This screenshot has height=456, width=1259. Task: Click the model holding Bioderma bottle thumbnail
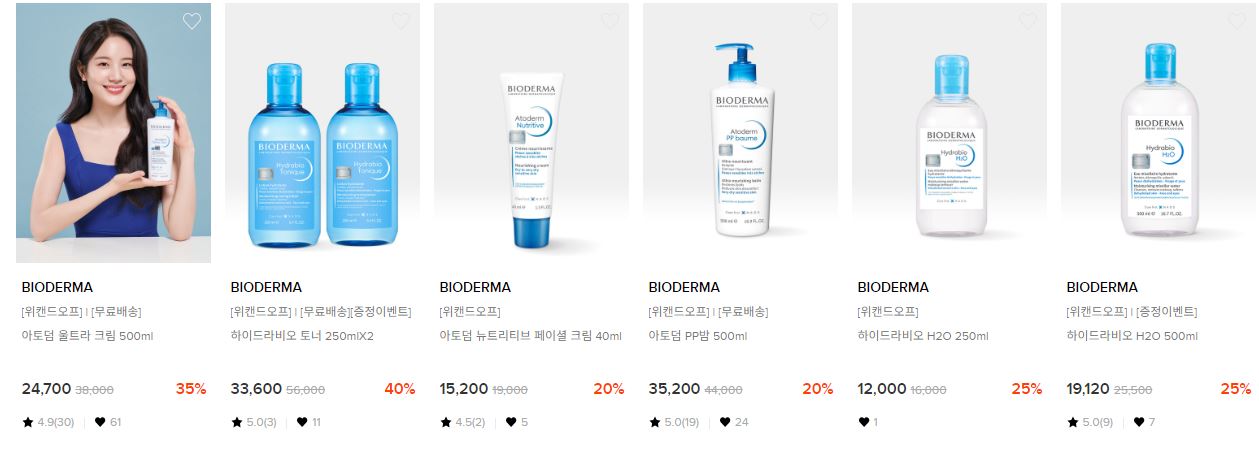click(x=114, y=133)
